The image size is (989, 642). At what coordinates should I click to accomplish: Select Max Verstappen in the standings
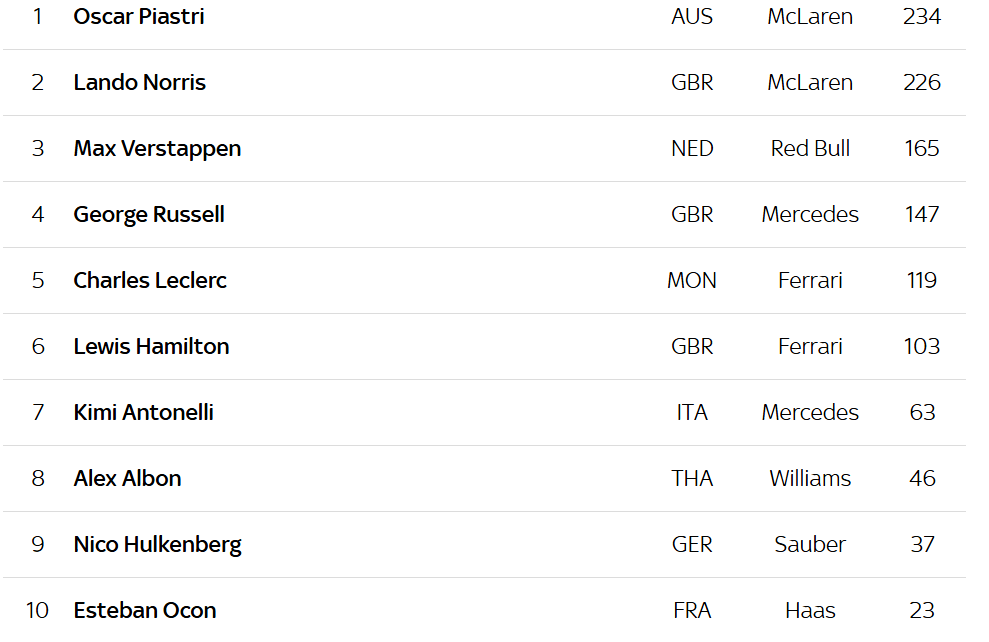click(x=157, y=149)
